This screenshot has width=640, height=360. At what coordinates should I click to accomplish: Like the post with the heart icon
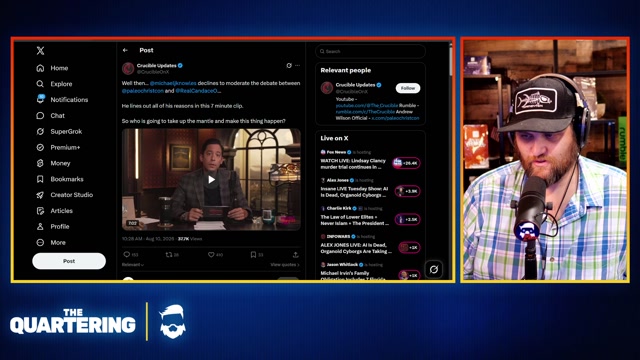(x=211, y=254)
